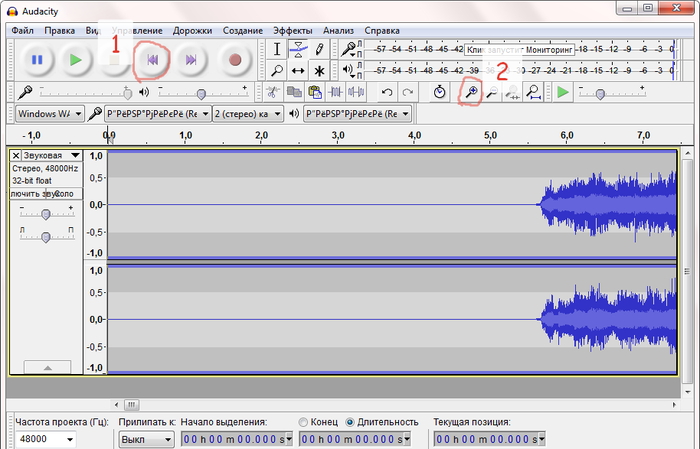Viewport: 700px width, 449px height.
Task: Open the Дорожки menu
Action: [191, 30]
